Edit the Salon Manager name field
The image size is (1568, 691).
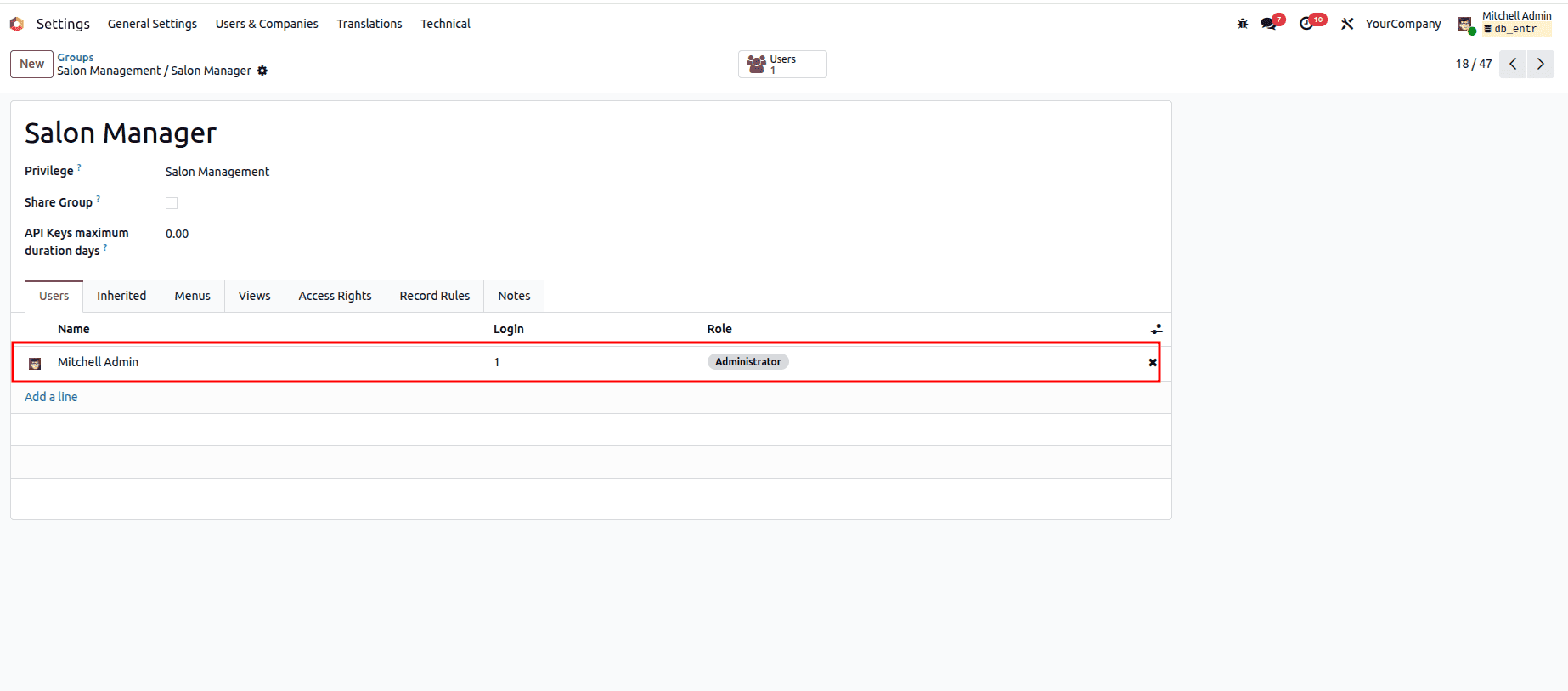pyautogui.click(x=121, y=133)
